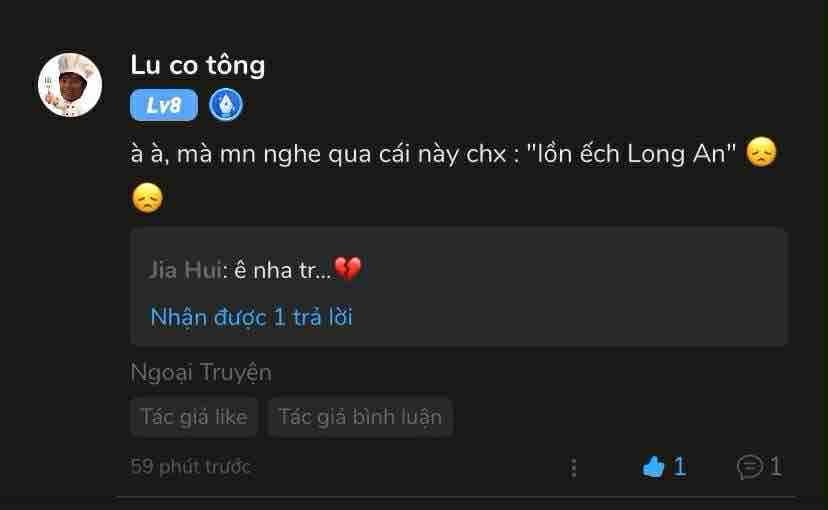Click the Lv8 level badge
Screen dimensions: 828x510
[164, 105]
